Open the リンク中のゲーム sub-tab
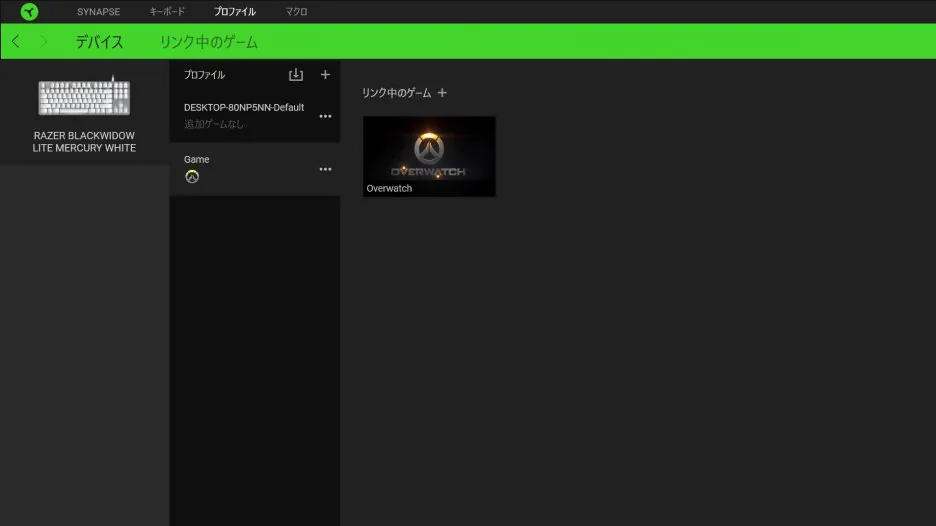The width and height of the screenshot is (936, 526). tap(208, 42)
